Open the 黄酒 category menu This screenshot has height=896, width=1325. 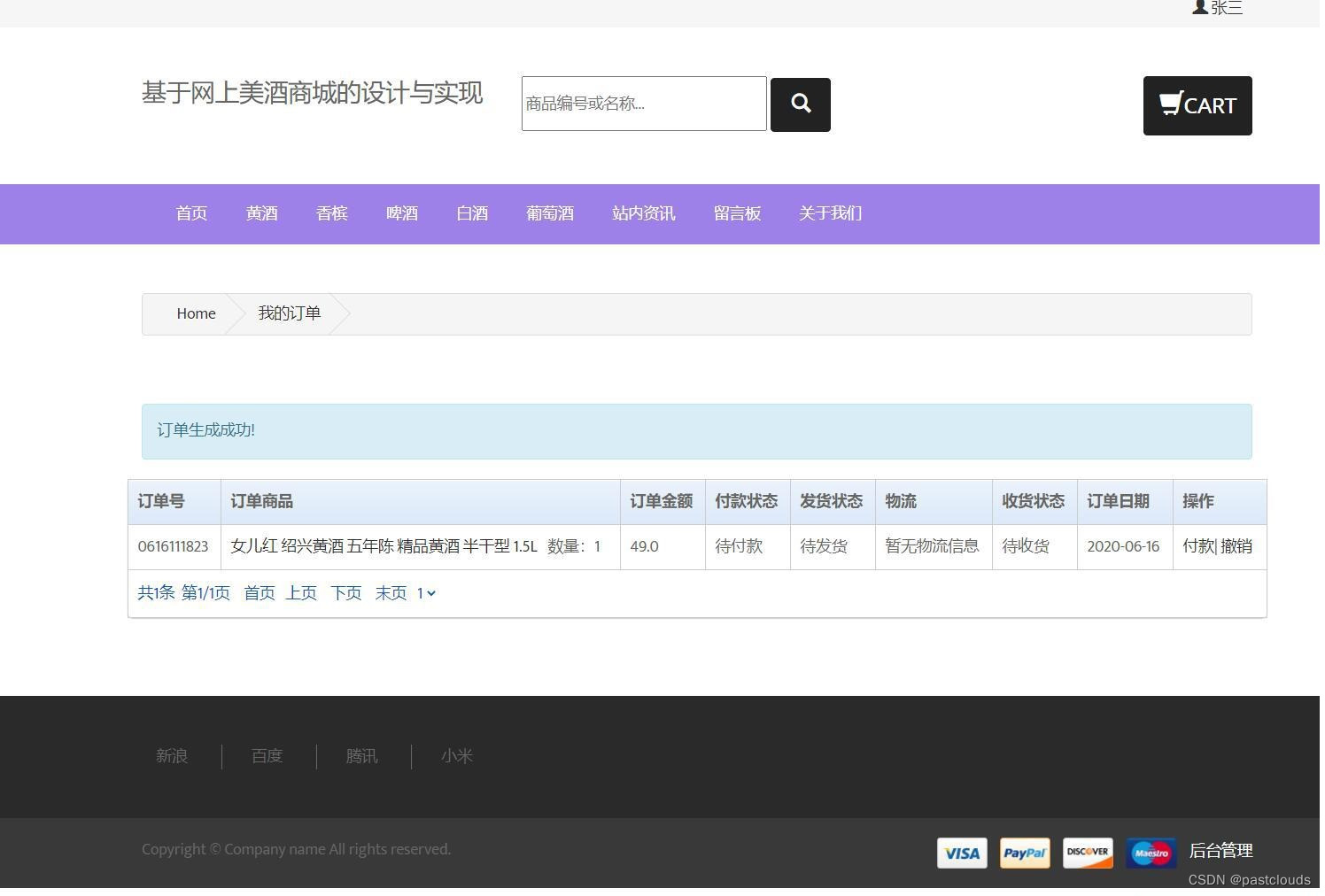(261, 213)
